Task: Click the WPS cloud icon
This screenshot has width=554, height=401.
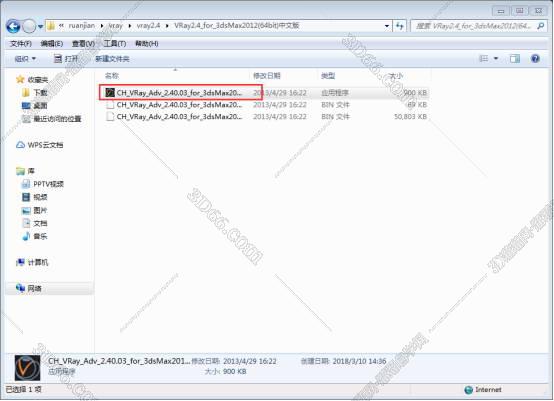Action: (x=20, y=145)
